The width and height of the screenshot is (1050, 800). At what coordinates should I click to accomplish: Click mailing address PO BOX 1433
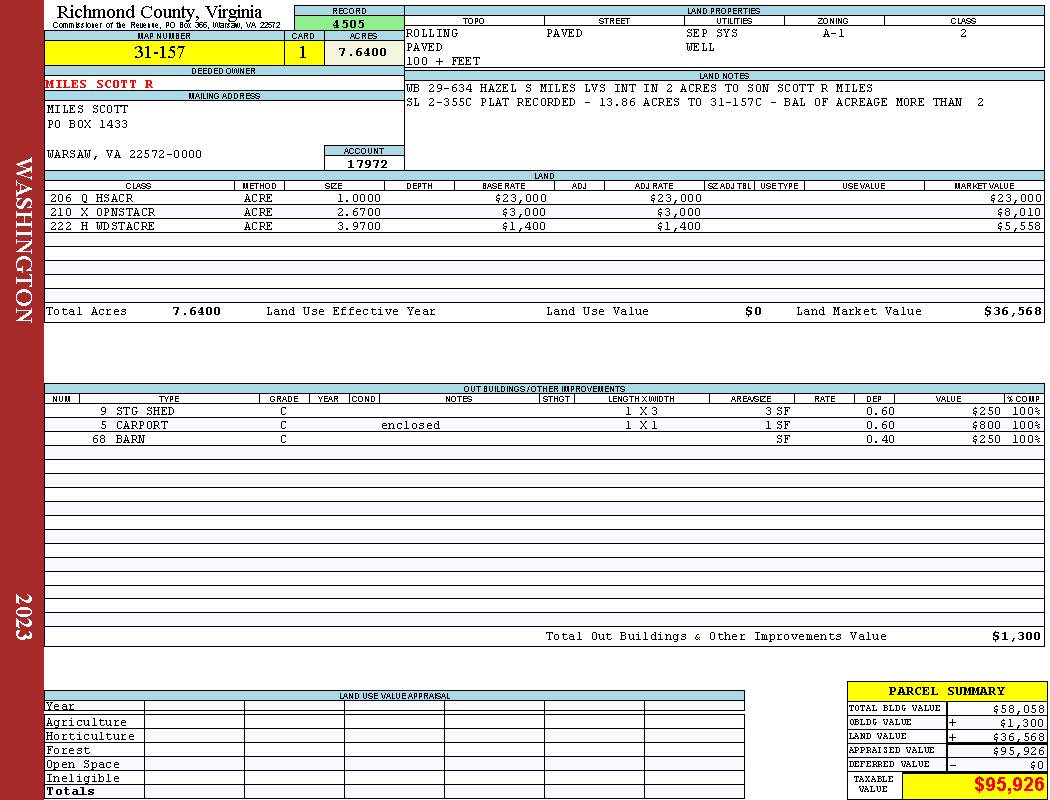[87, 124]
